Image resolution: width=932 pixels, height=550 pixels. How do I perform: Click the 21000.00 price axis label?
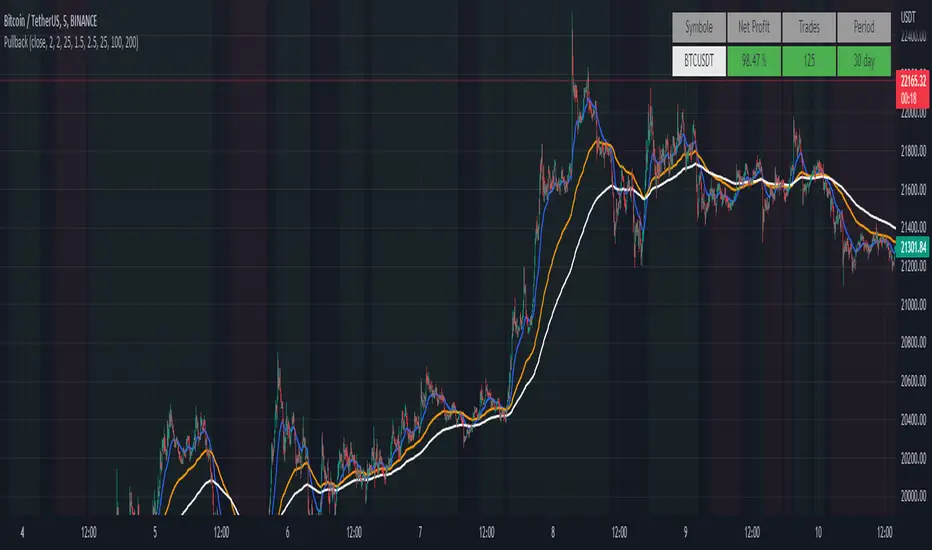[x=913, y=304]
